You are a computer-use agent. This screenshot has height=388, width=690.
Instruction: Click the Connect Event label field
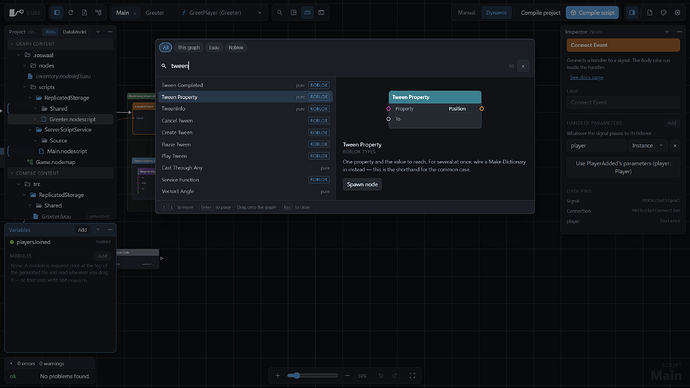(623, 102)
